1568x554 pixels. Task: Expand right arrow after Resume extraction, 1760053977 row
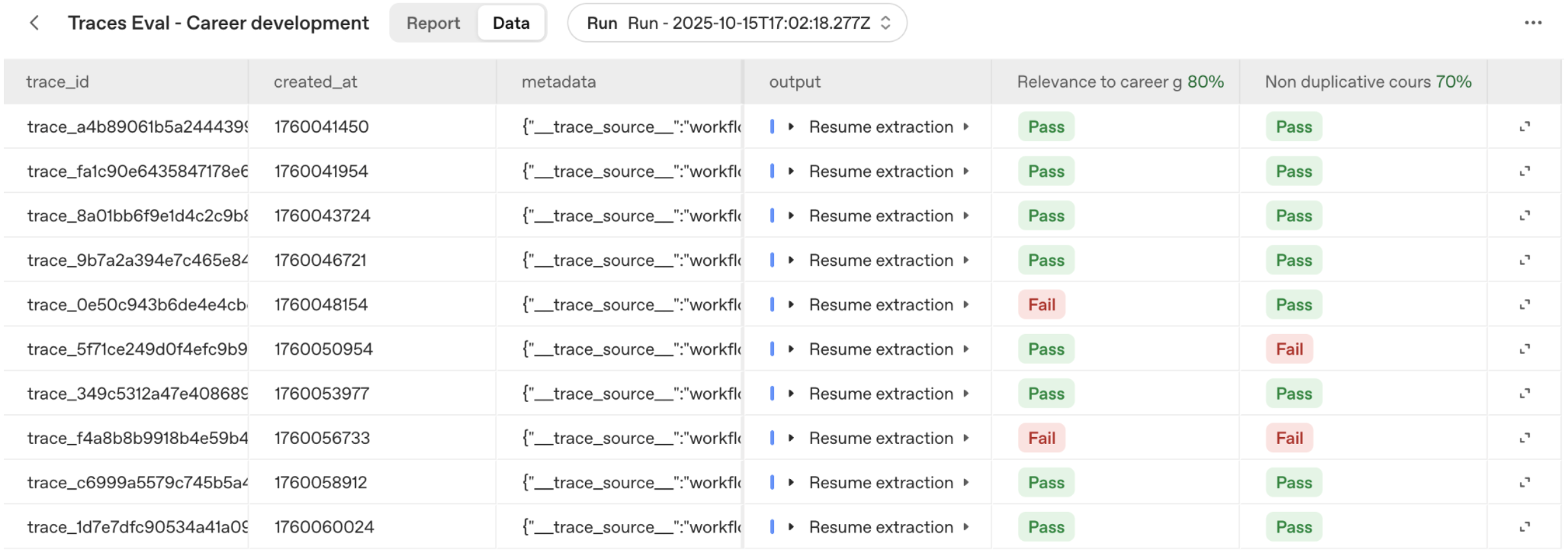pyautogui.click(x=966, y=393)
